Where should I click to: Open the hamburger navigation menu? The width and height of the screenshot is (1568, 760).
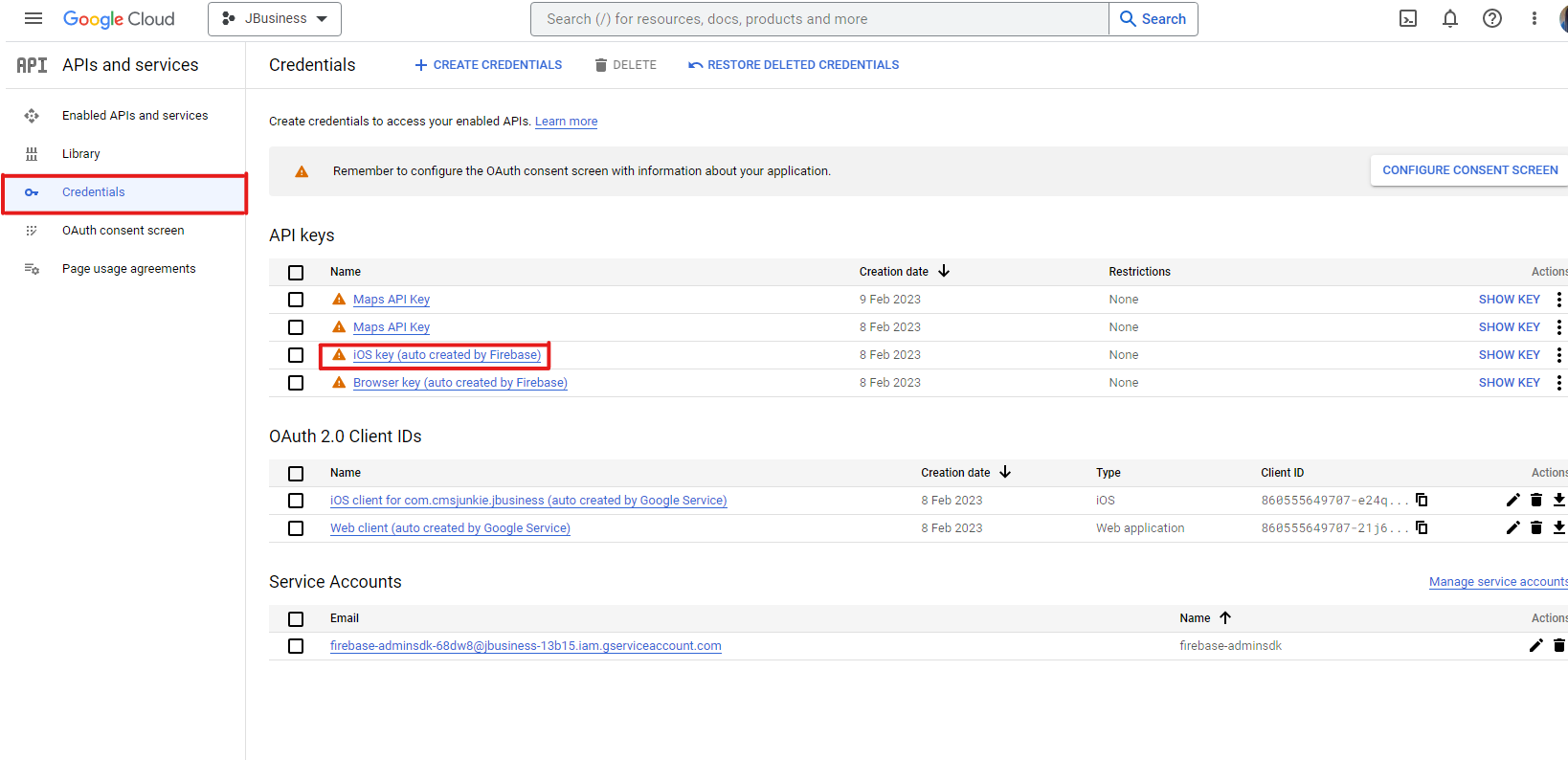tap(34, 18)
